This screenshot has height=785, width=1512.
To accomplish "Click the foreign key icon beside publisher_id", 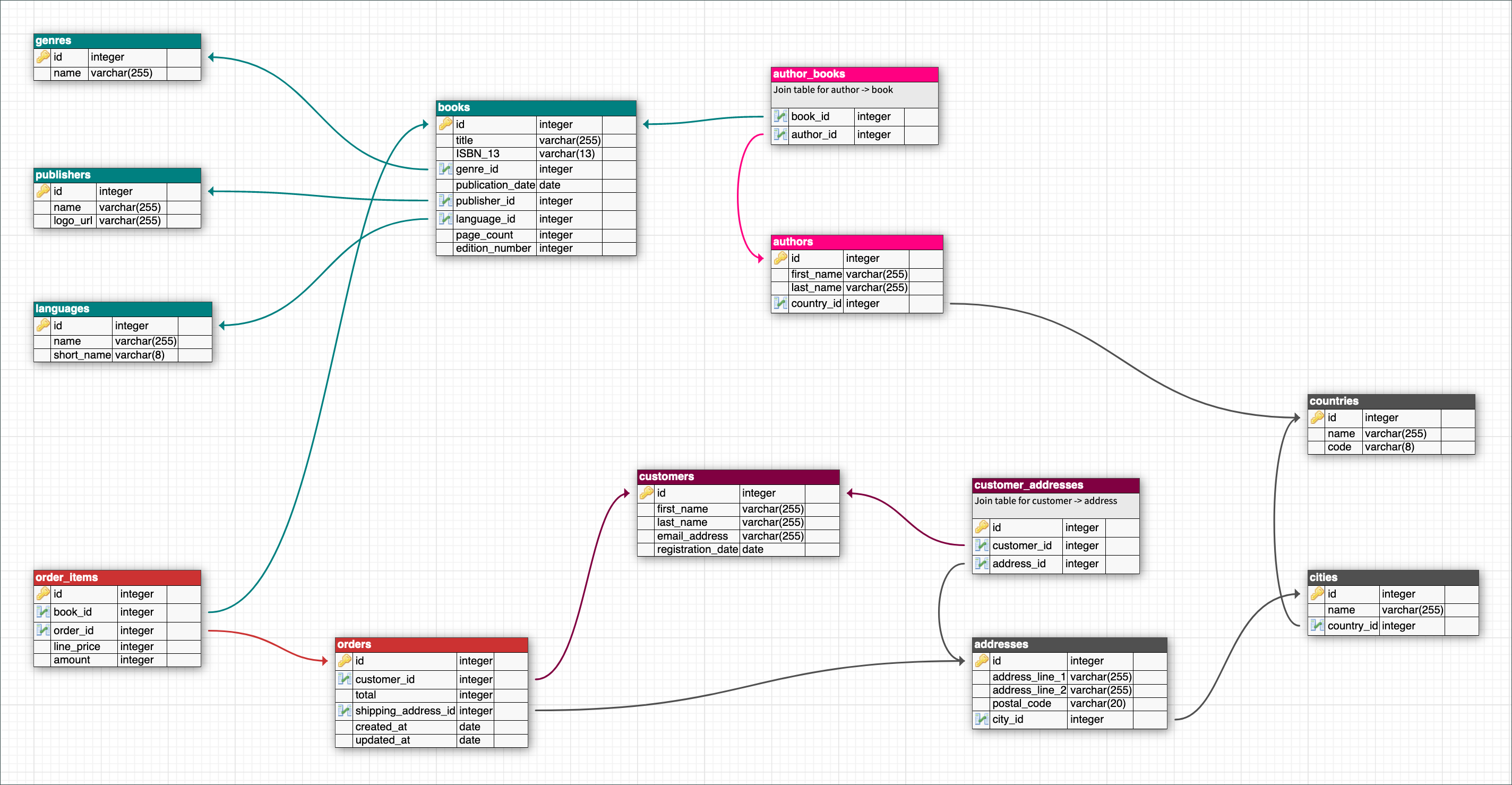I will [445, 201].
